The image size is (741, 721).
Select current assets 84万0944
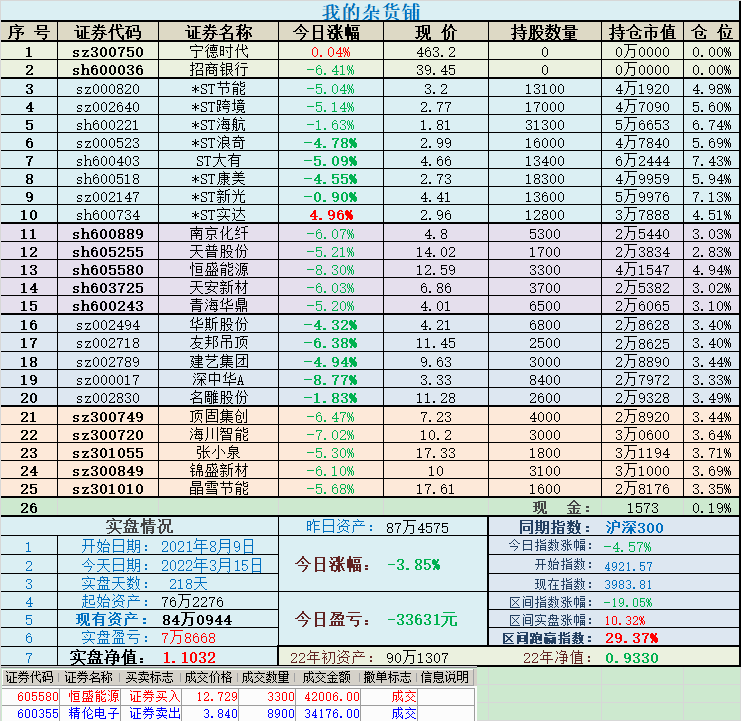pos(197,620)
